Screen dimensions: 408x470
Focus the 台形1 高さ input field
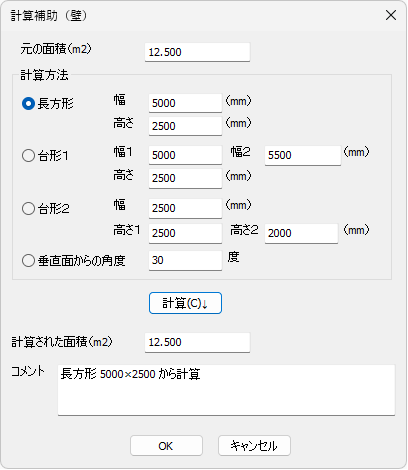[x=185, y=178]
